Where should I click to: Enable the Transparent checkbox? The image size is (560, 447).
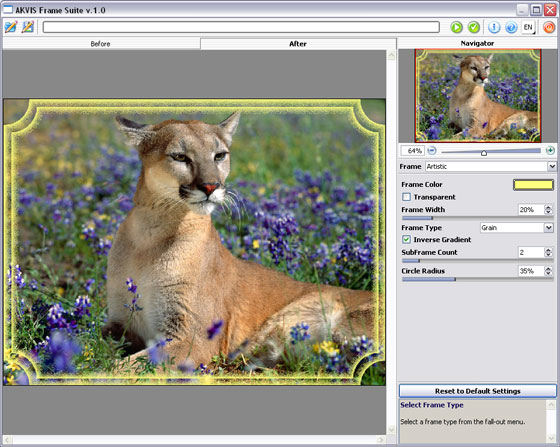coord(406,197)
